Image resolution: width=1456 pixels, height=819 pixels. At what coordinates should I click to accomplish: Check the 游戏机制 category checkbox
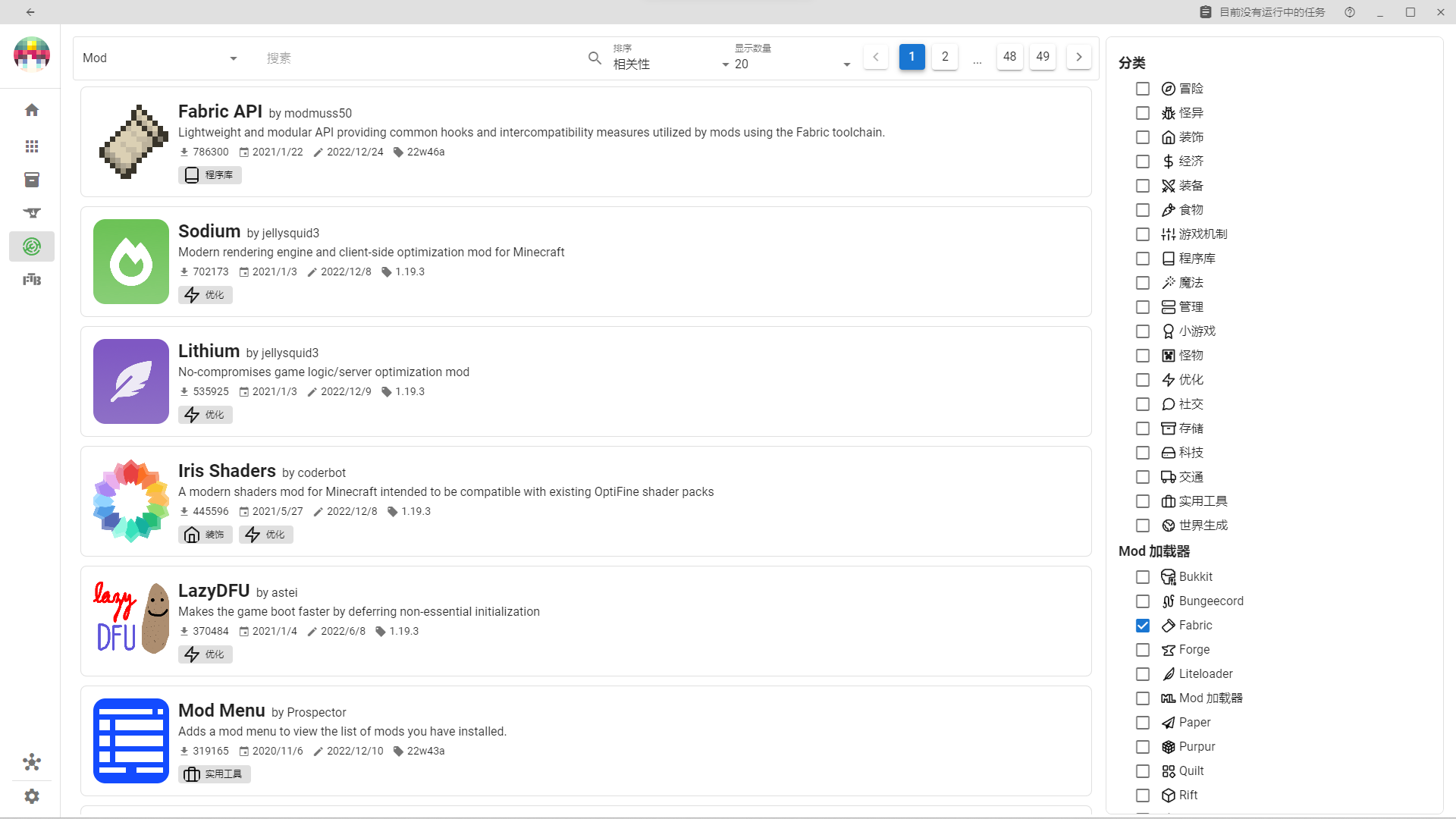point(1143,234)
